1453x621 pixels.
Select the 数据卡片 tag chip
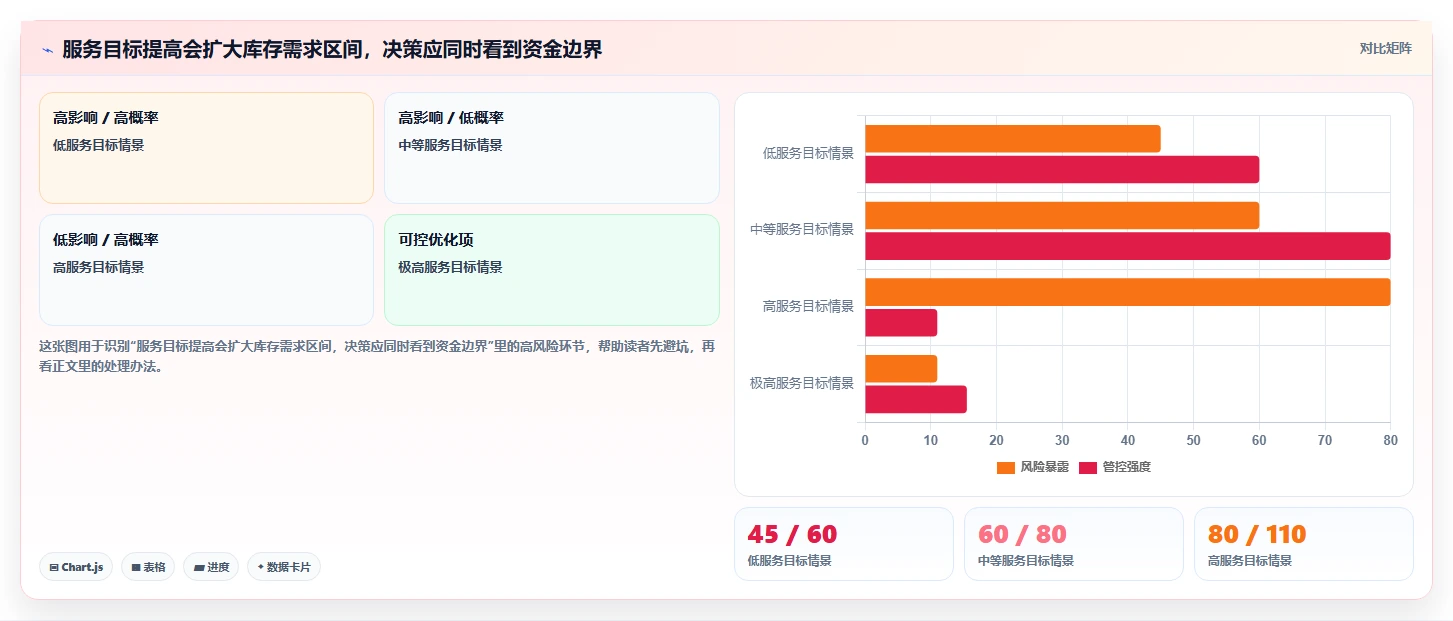pos(284,567)
